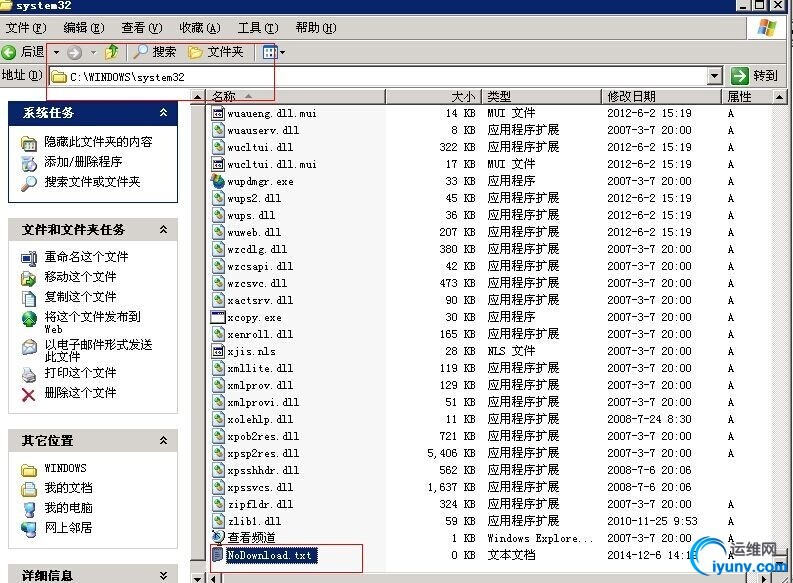Select the xjis.nls file icon
Image resolution: width=793 pixels, height=583 pixels.
click(218, 351)
